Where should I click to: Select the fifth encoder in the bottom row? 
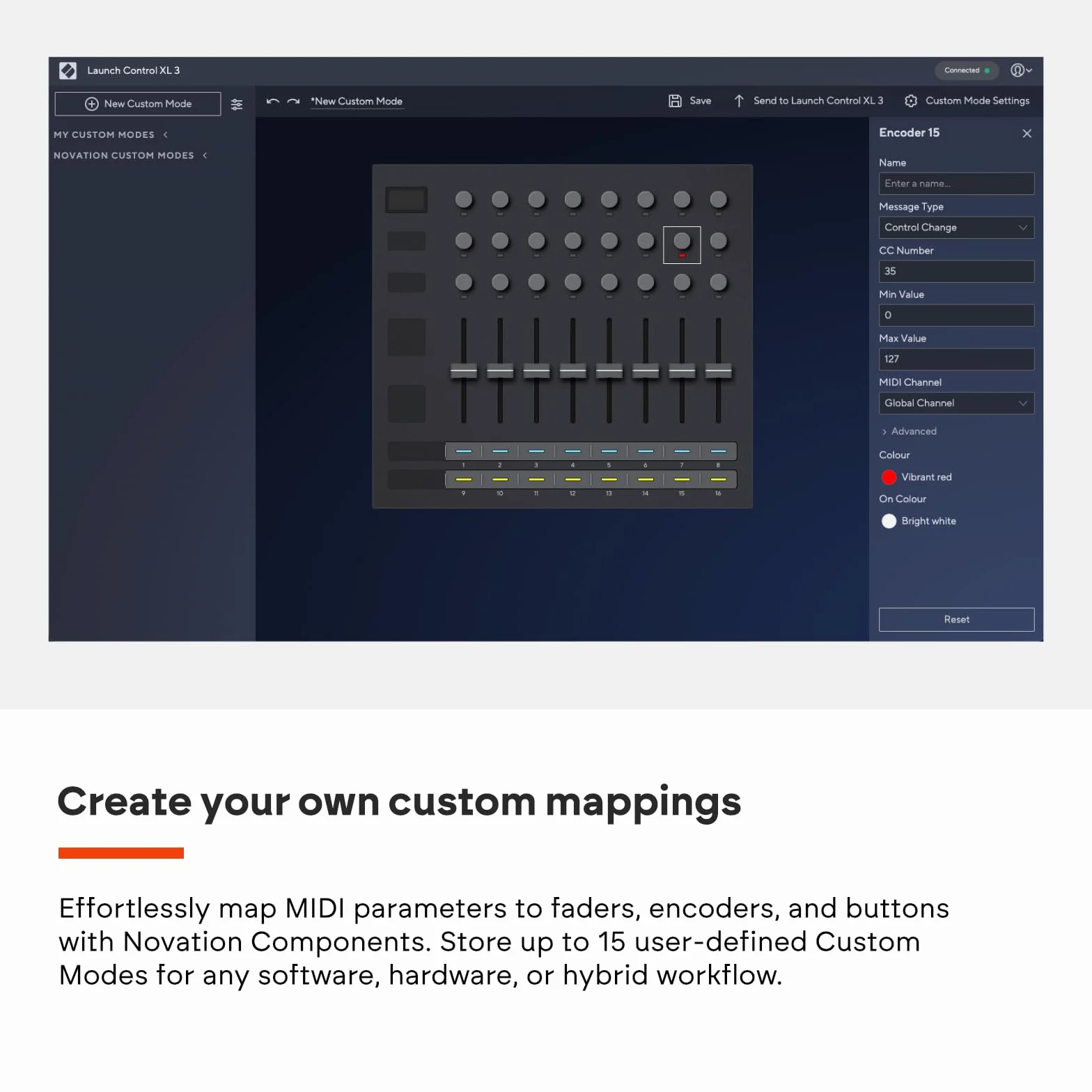tap(609, 282)
